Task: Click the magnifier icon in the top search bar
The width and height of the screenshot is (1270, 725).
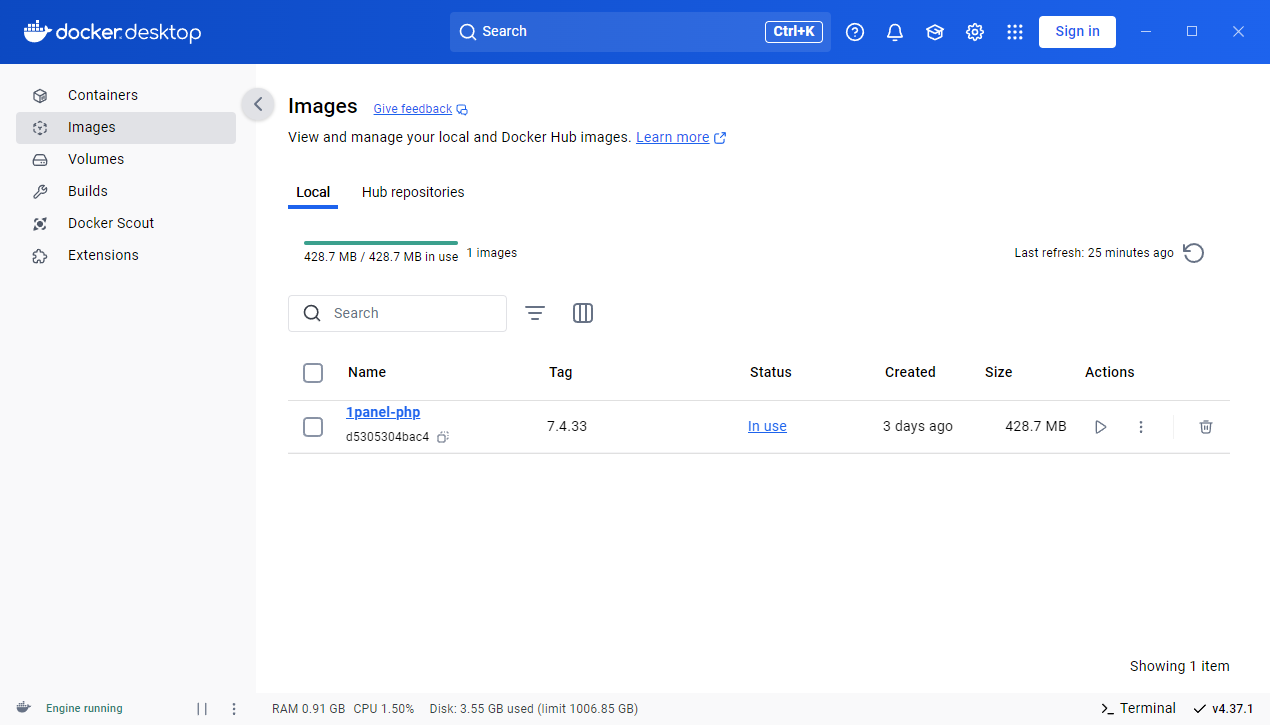Action: pos(467,32)
